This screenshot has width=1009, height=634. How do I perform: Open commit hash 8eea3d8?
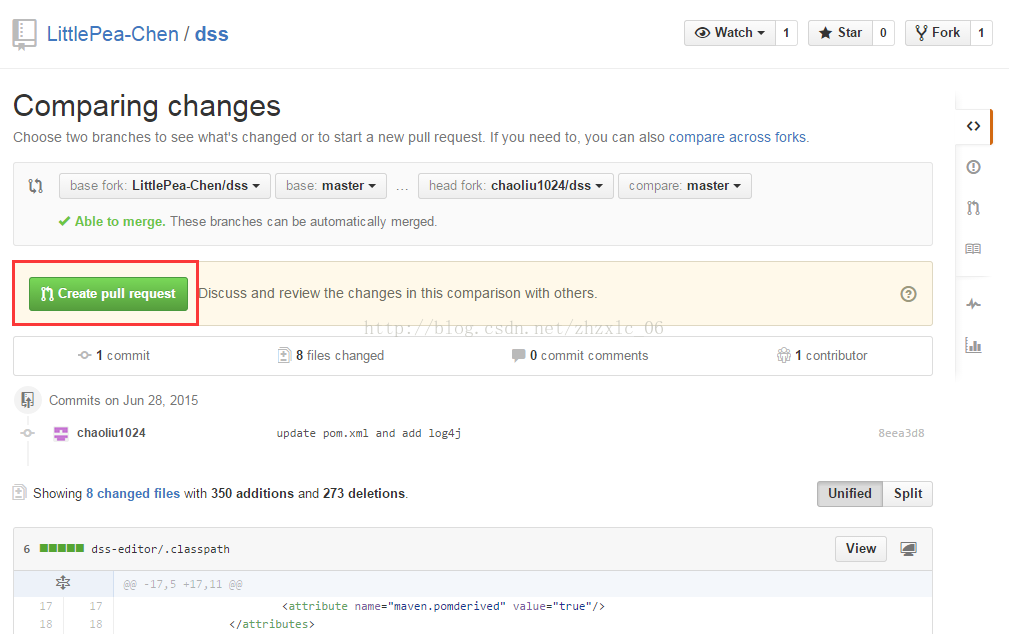(x=901, y=433)
